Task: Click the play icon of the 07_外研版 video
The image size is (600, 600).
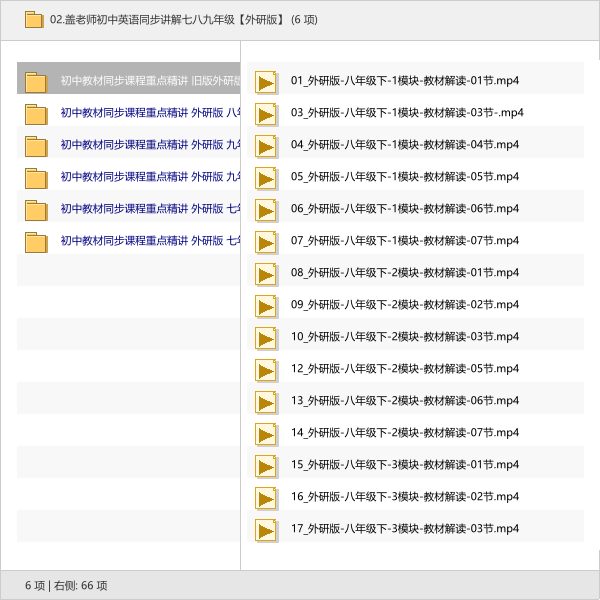Action: [266, 242]
